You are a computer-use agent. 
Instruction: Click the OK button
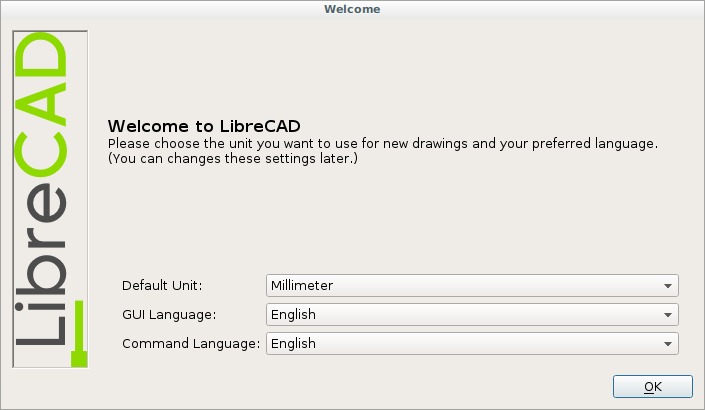click(x=652, y=387)
